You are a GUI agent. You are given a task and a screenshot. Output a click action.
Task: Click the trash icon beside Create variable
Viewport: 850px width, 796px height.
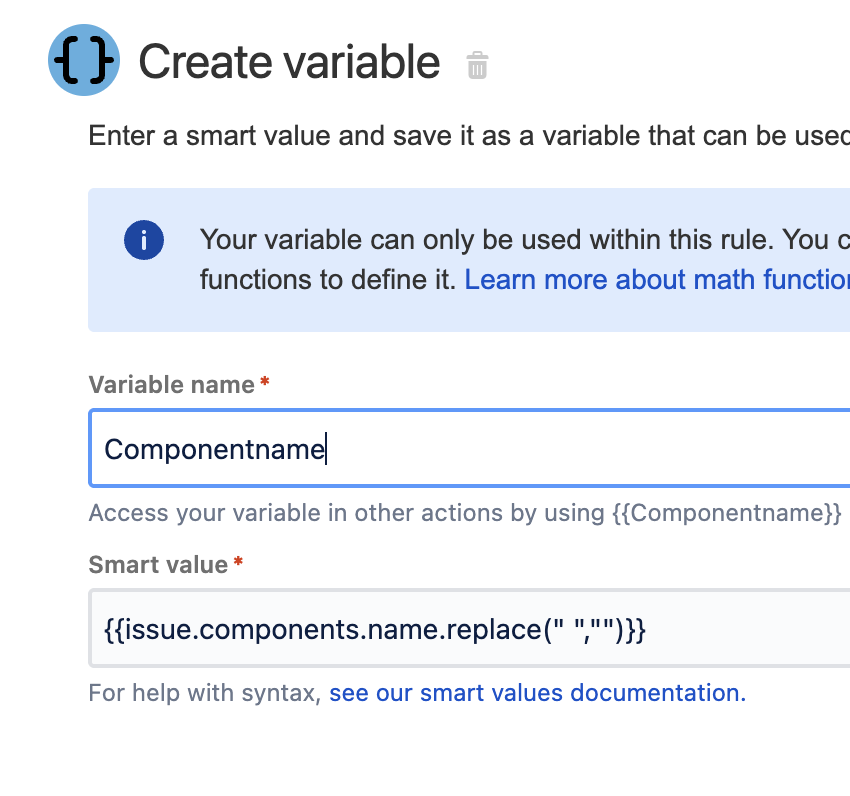tap(478, 65)
